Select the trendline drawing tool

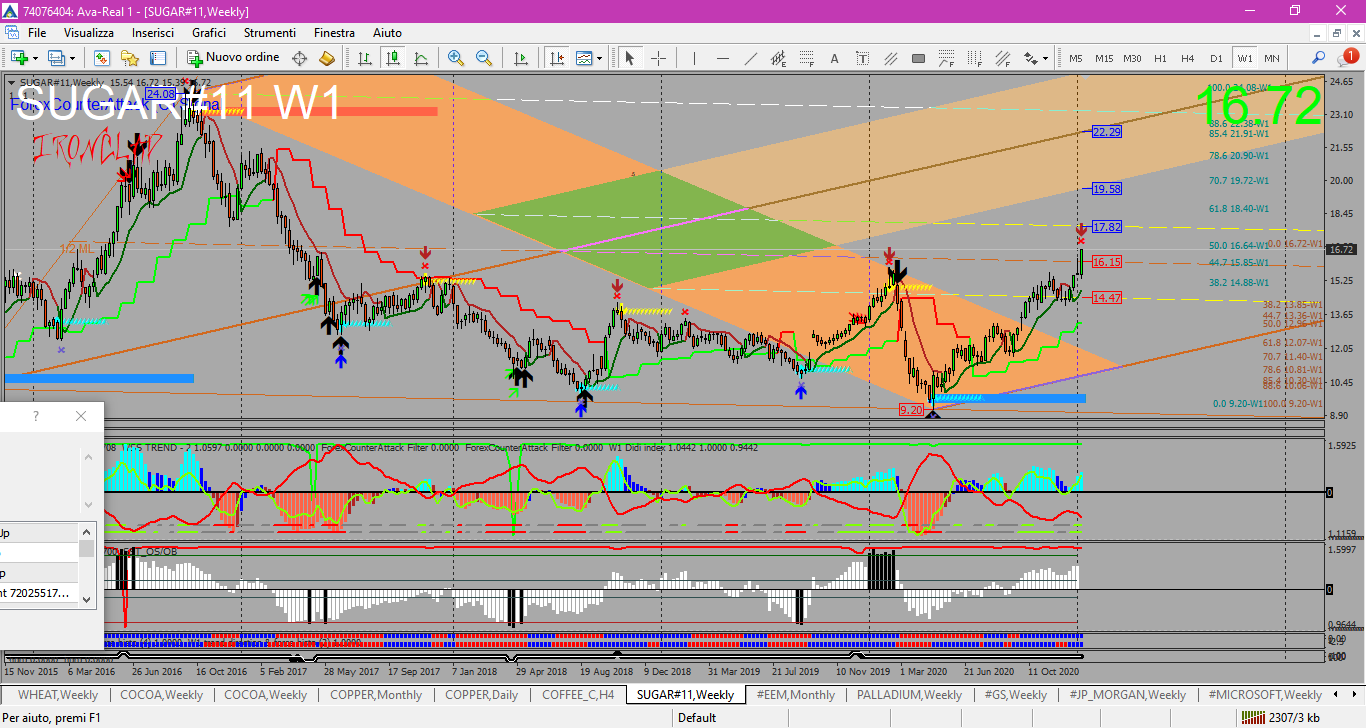pos(751,58)
